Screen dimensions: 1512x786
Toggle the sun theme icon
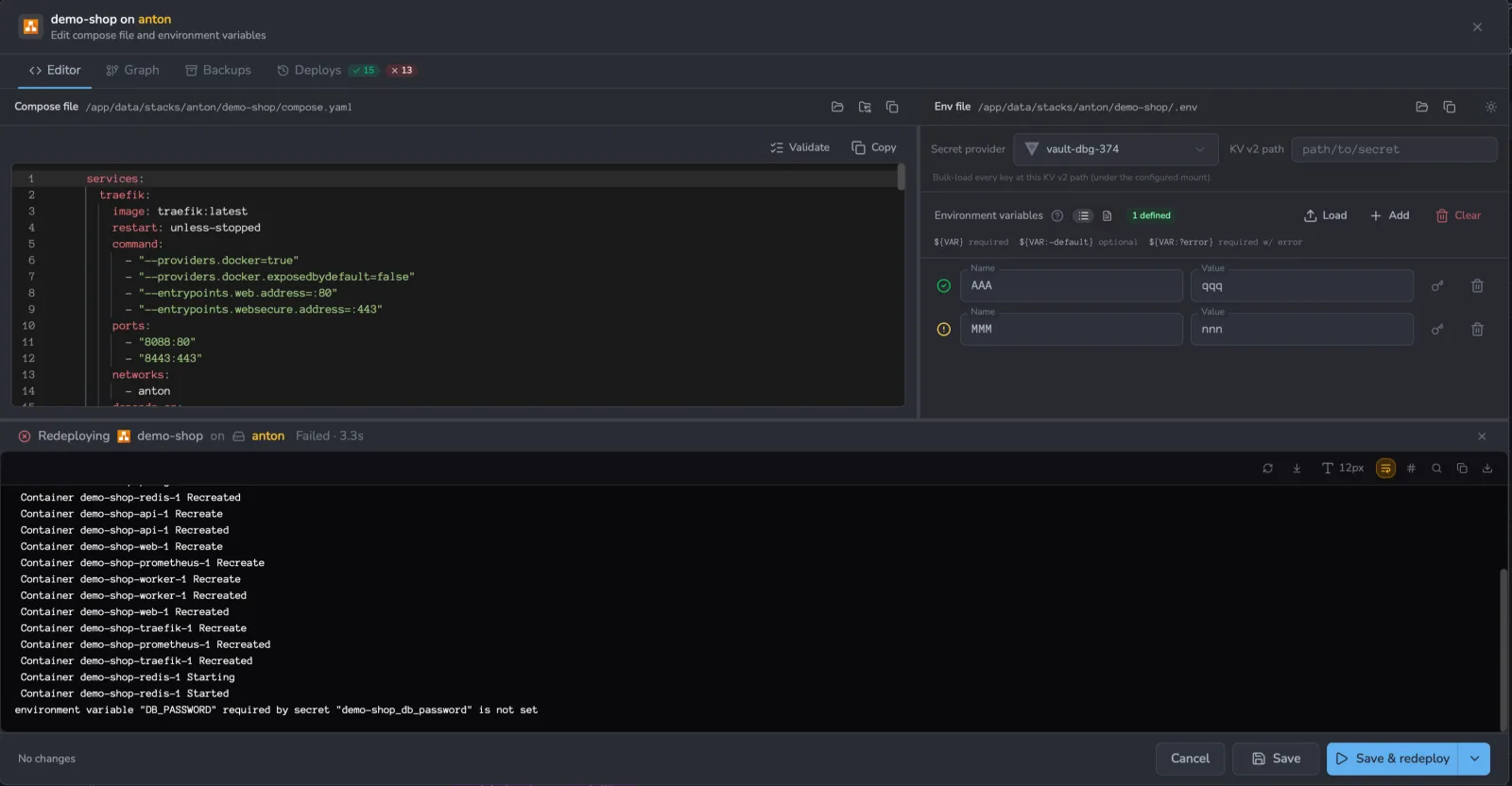coord(1491,107)
